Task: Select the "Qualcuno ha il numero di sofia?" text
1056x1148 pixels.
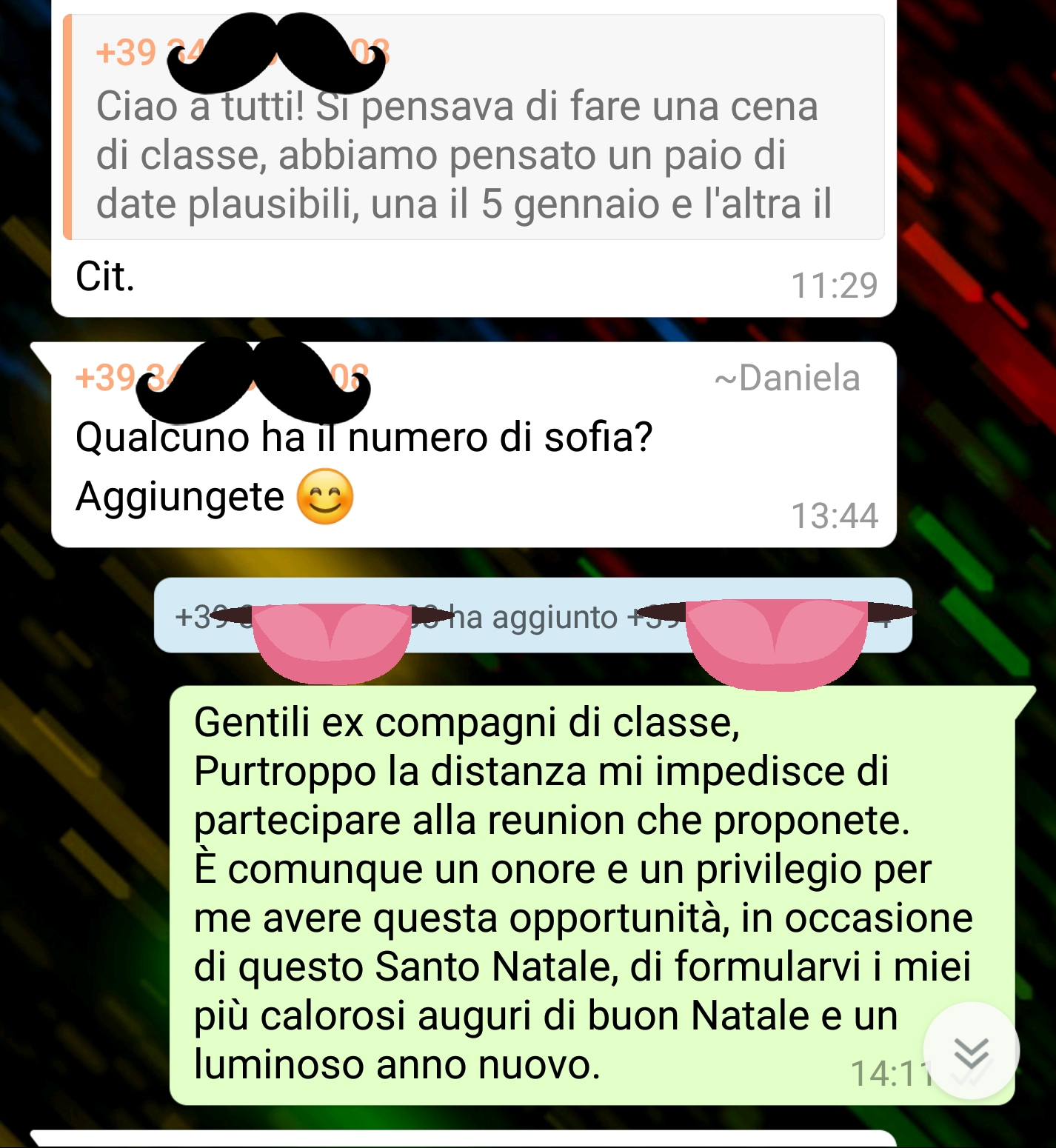Action: (364, 437)
